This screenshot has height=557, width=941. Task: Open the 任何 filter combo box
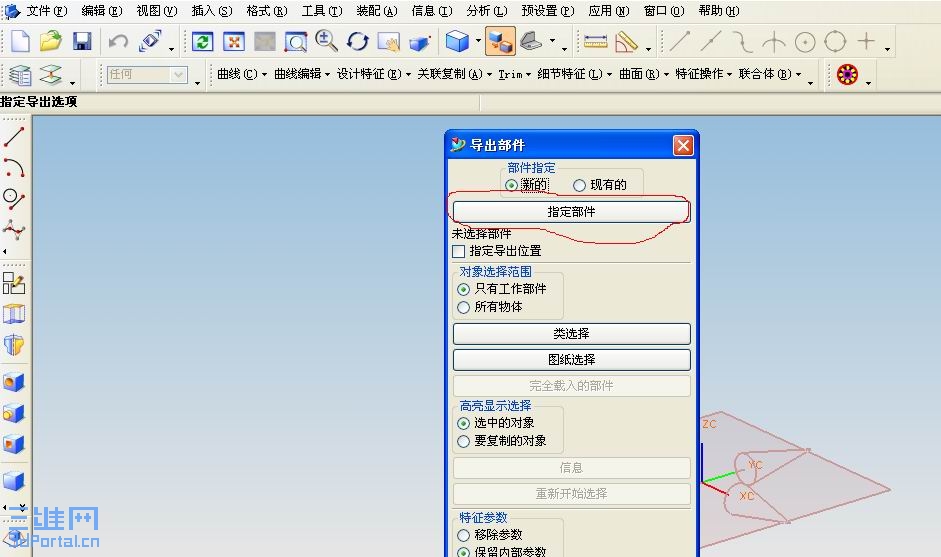pyautogui.click(x=147, y=74)
